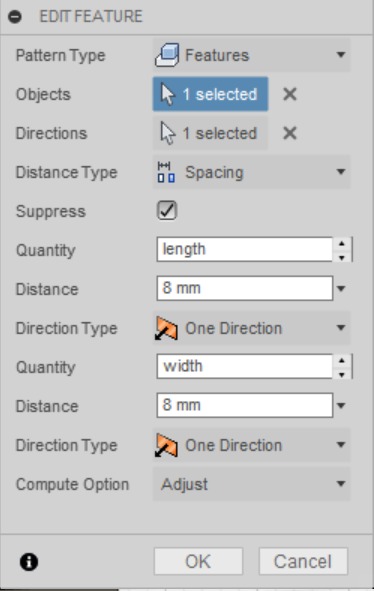374x591 pixels.
Task: Collapse the Edit Feature dialog header
Action: [15, 17]
